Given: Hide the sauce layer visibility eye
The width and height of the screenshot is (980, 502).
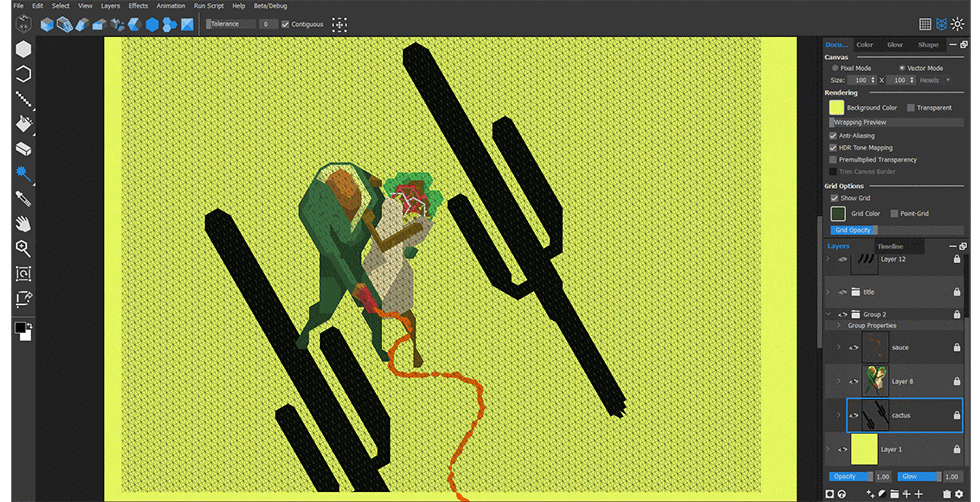Looking at the screenshot, I should (x=853, y=347).
